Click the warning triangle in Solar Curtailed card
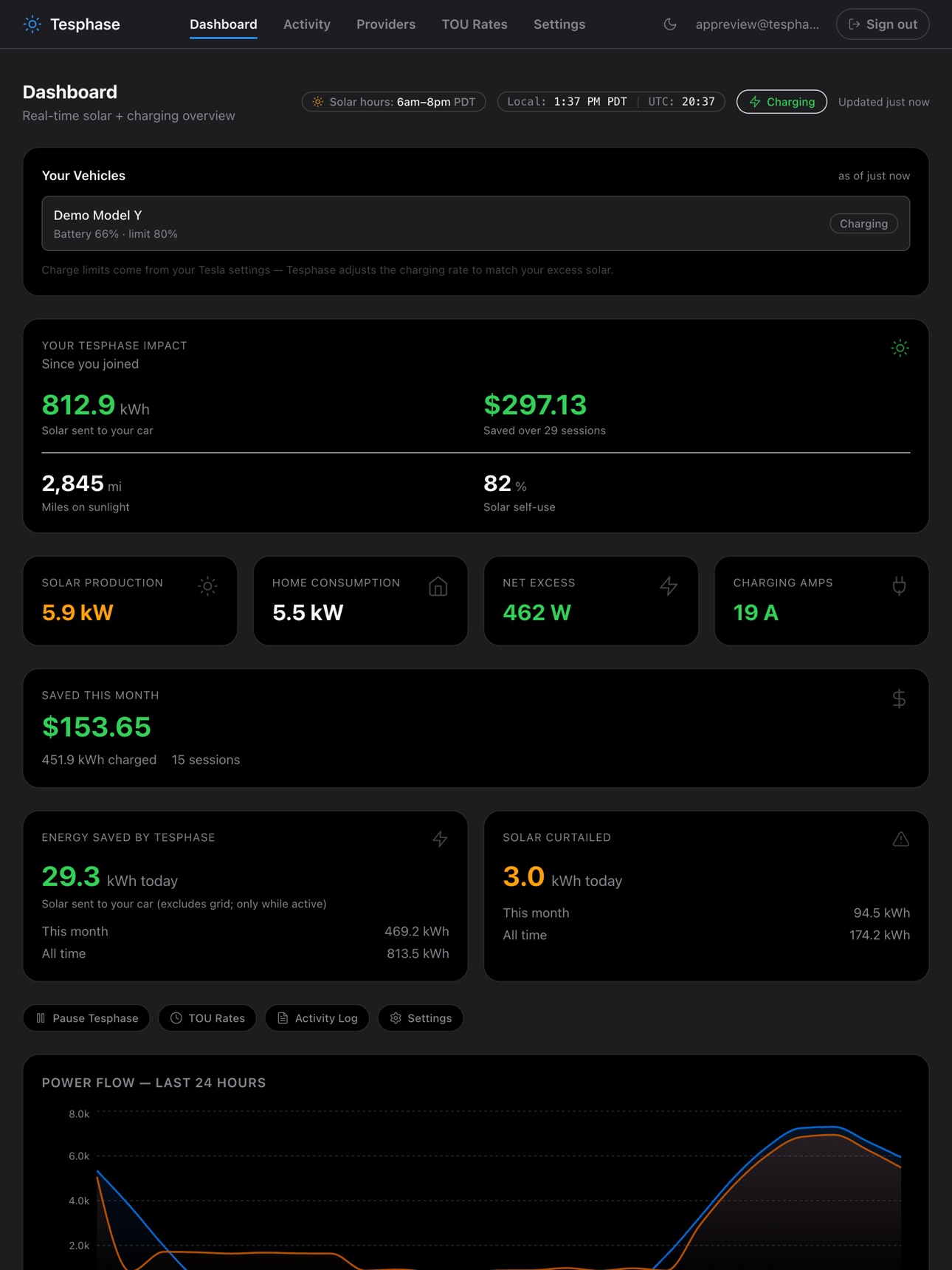Viewport: 952px width, 1270px height. [x=901, y=839]
